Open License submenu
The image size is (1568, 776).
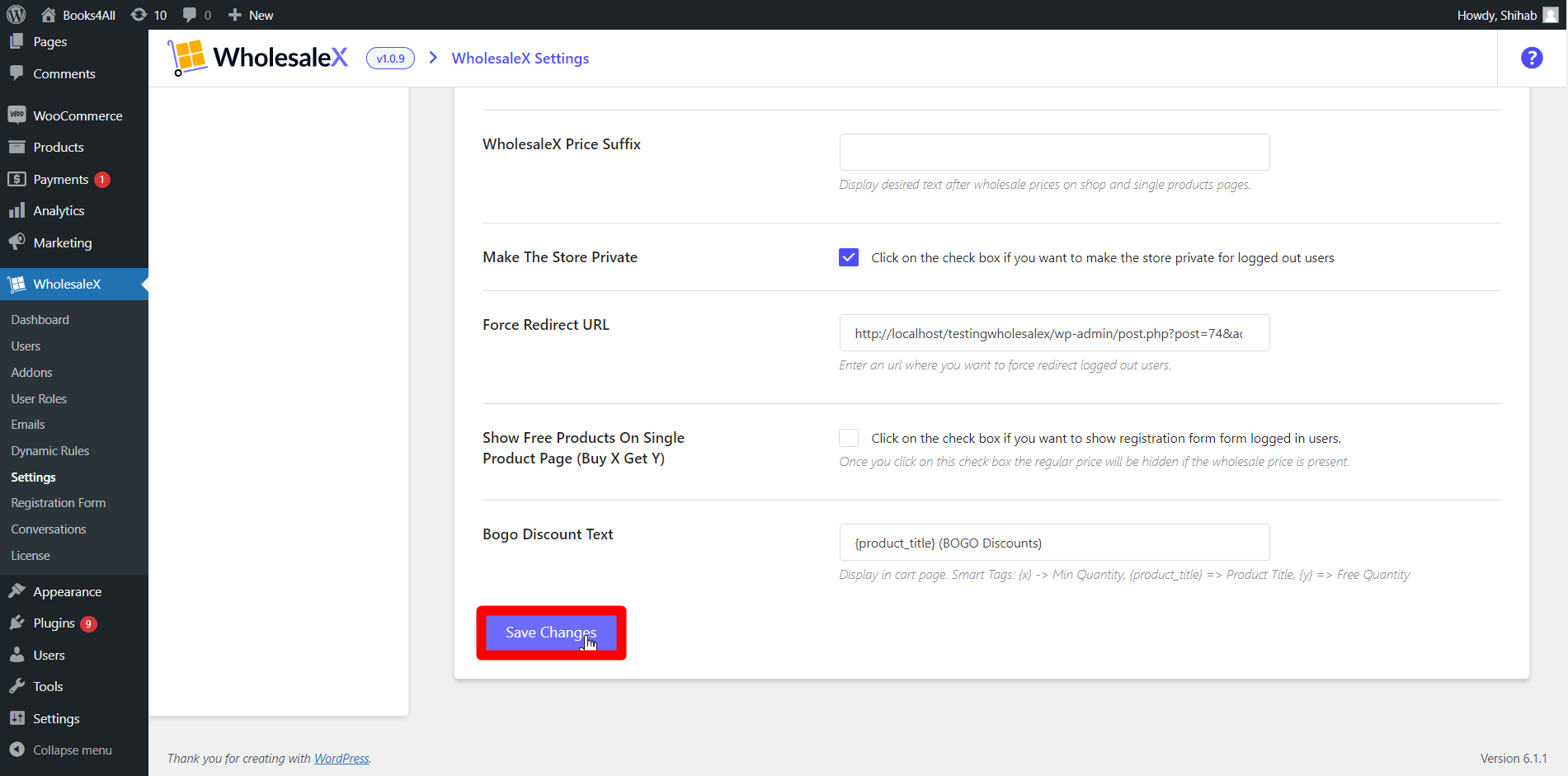click(31, 556)
